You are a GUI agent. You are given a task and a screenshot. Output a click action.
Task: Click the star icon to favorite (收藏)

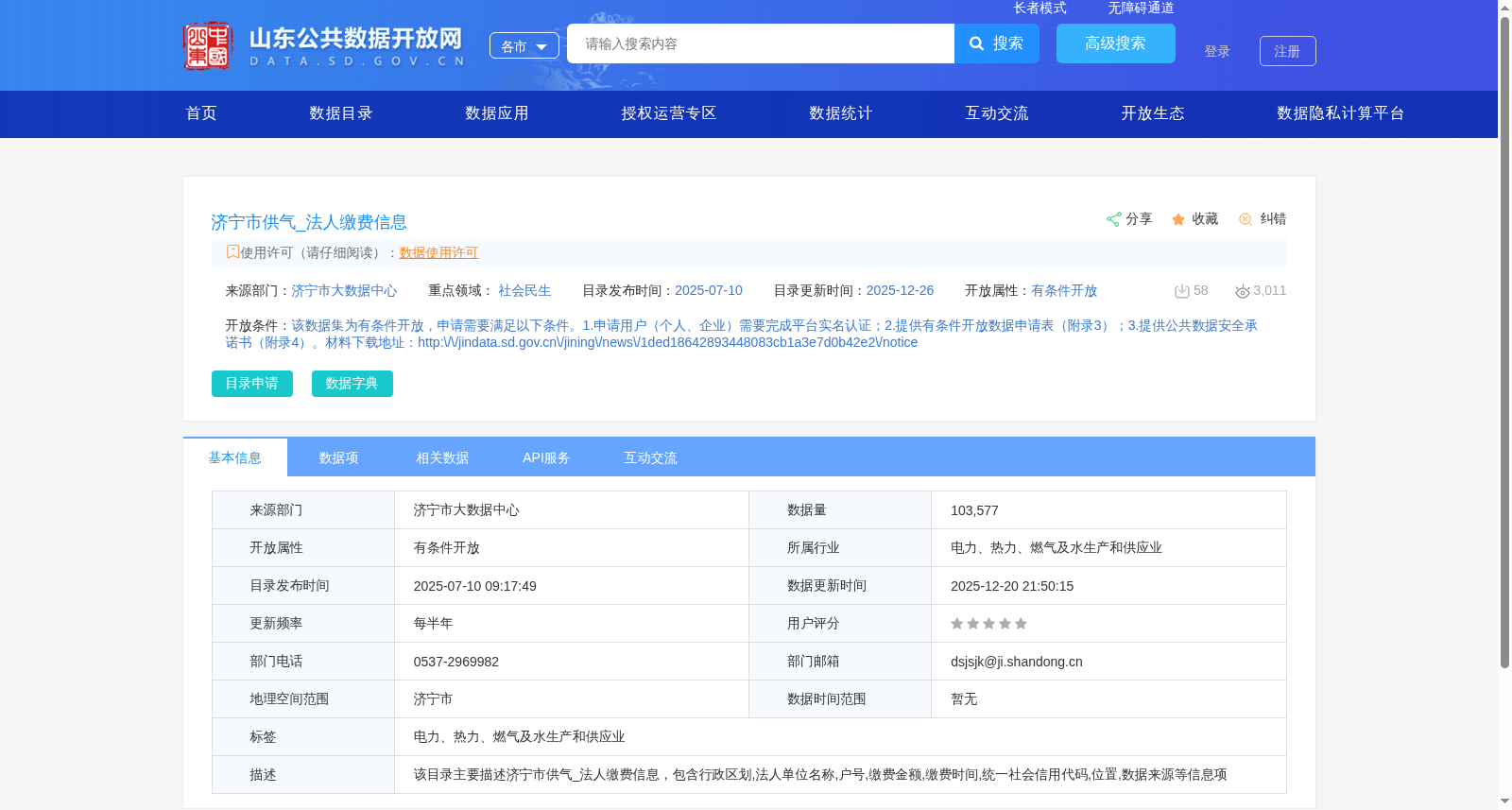click(1178, 219)
